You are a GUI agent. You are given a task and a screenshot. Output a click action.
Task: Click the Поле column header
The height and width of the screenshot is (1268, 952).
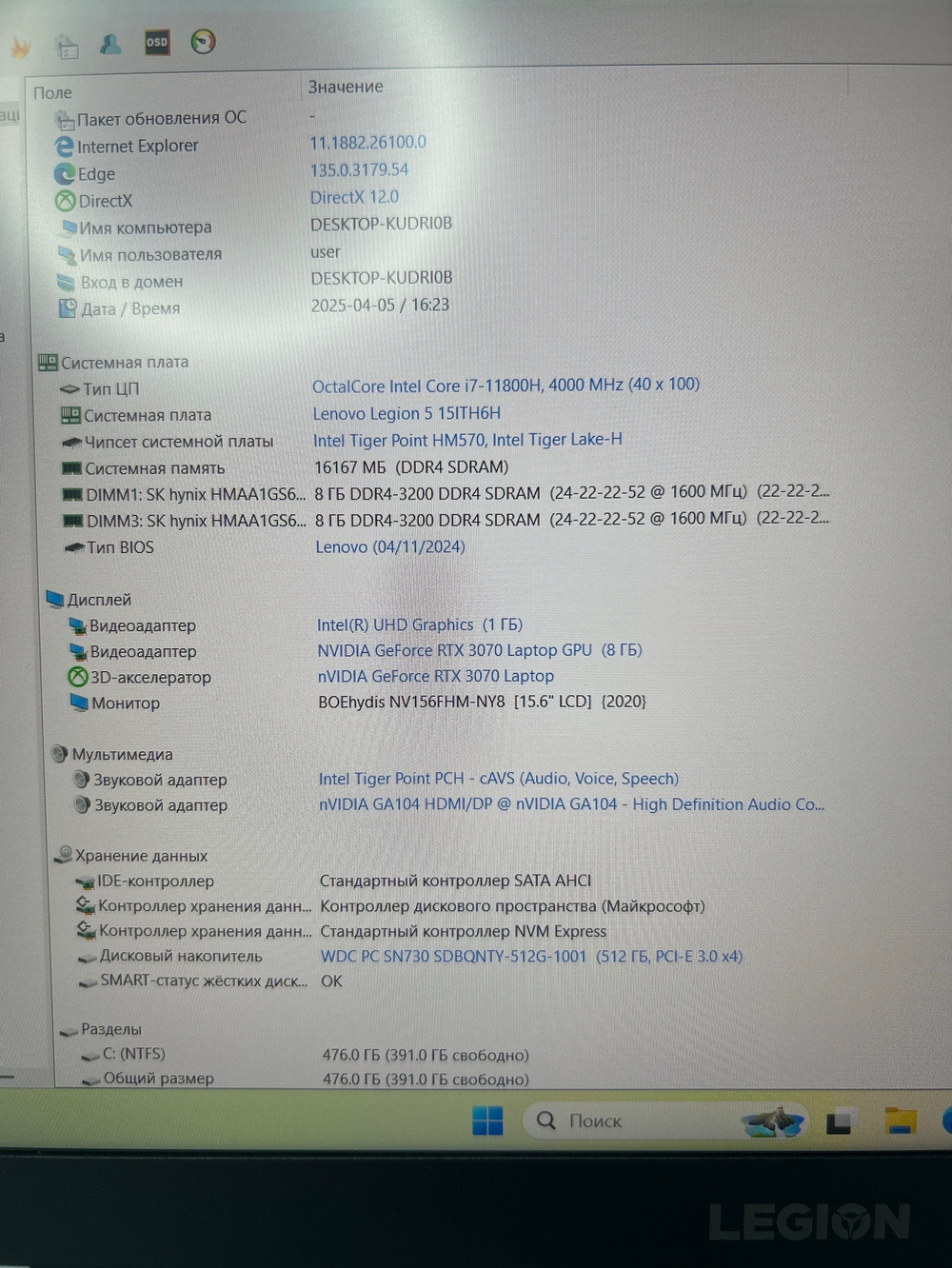tap(52, 92)
